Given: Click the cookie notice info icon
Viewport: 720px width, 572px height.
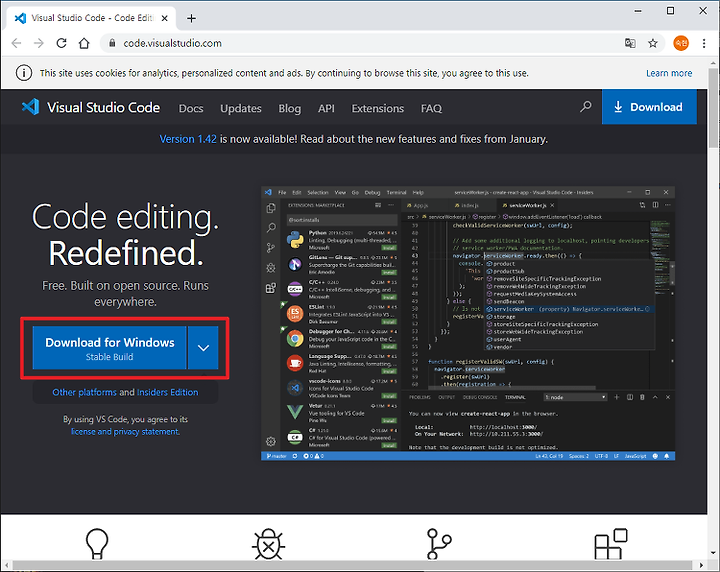Looking at the screenshot, I should (24, 73).
